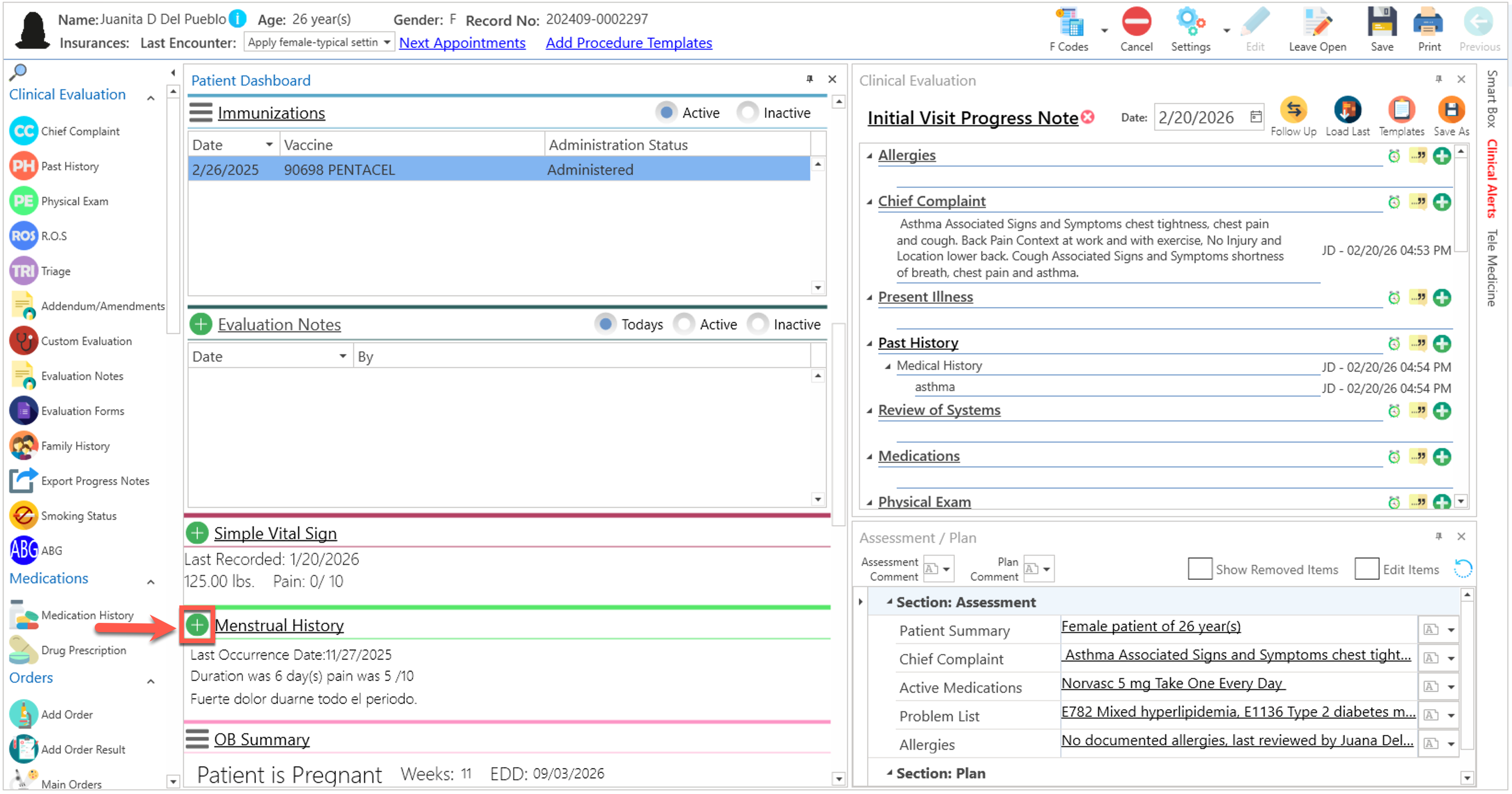Viewport: 1512px width, 794px height.
Task: Collapse the Section: Assessment row
Action: 890,602
